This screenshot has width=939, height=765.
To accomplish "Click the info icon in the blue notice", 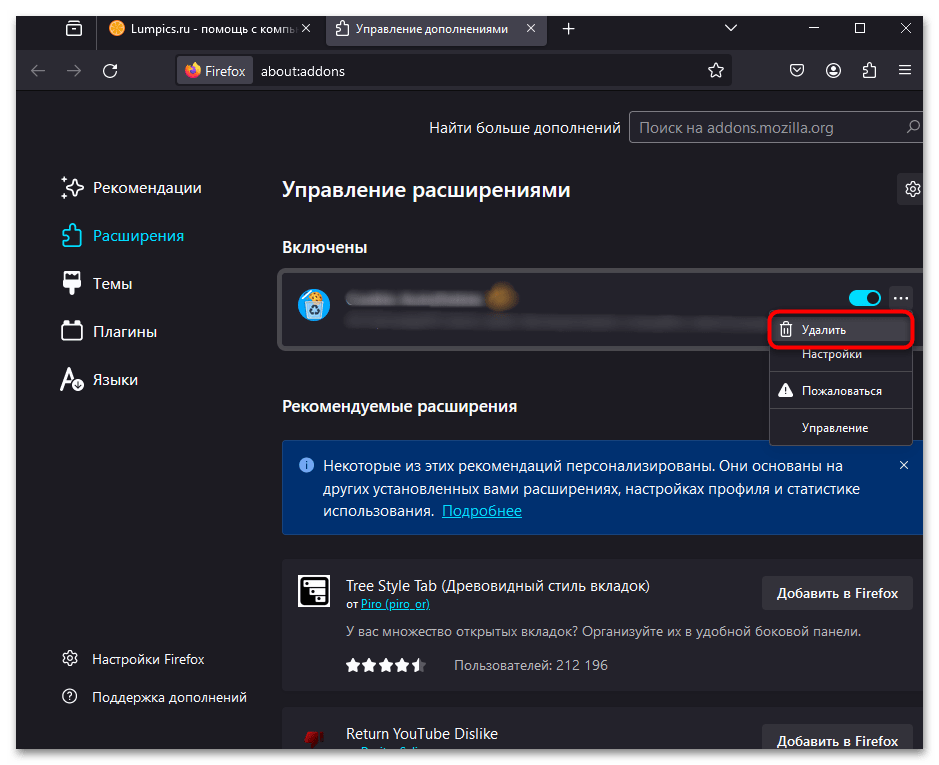I will pyautogui.click(x=306, y=465).
